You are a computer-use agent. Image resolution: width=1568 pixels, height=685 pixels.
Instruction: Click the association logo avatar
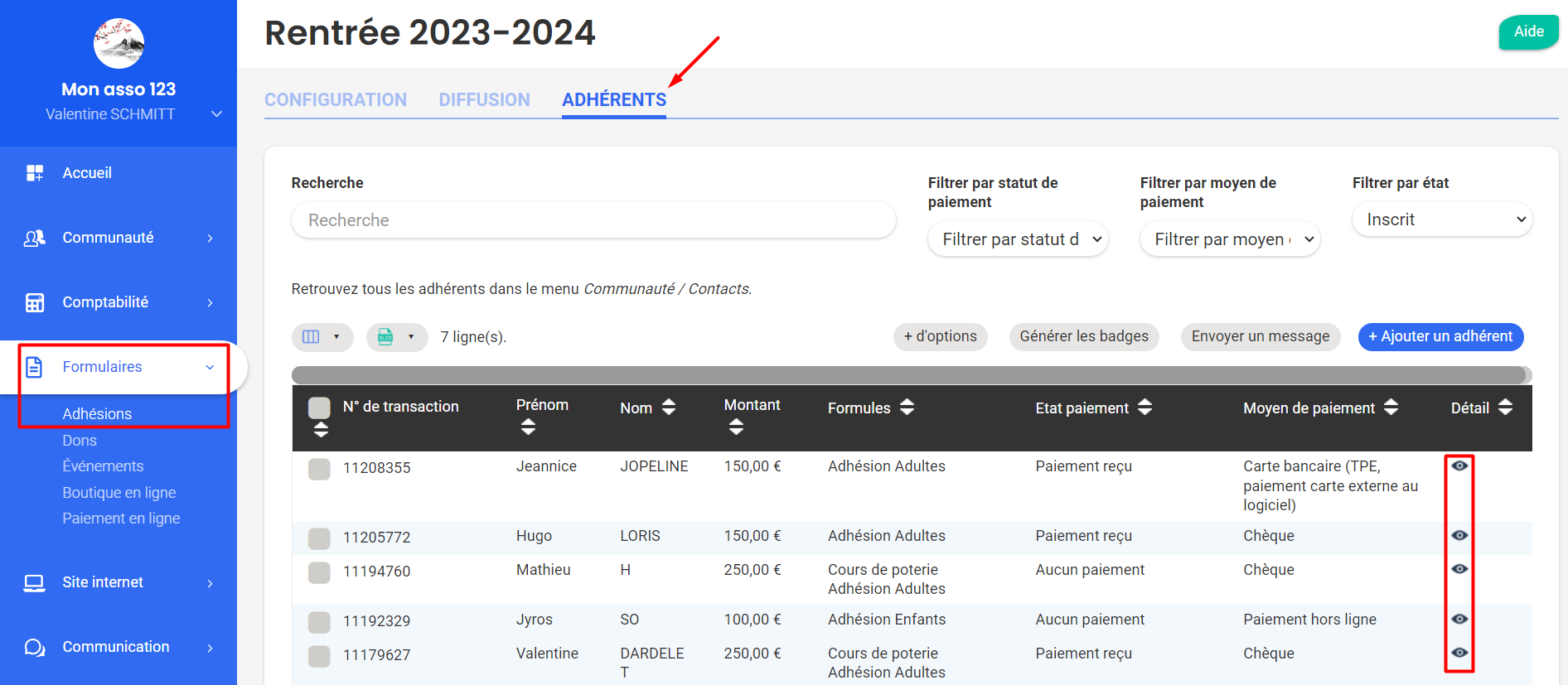click(119, 43)
